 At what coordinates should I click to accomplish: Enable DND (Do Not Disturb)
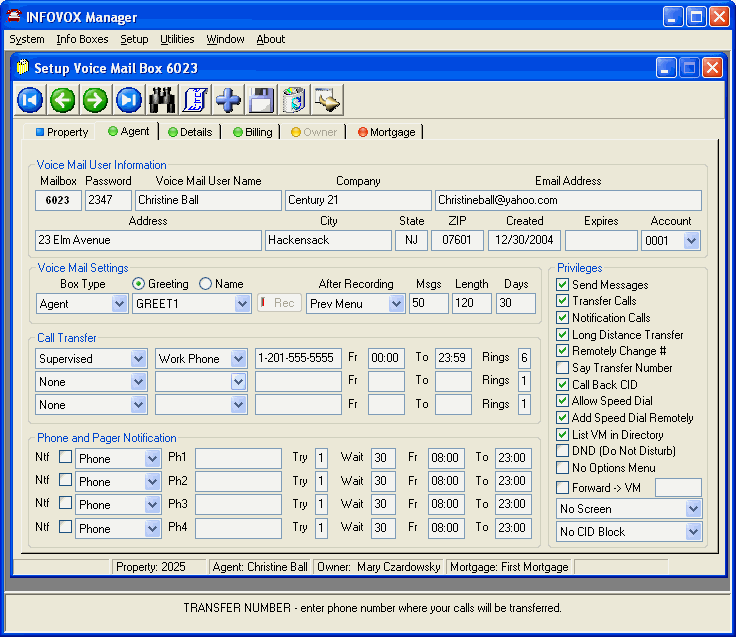click(x=562, y=451)
